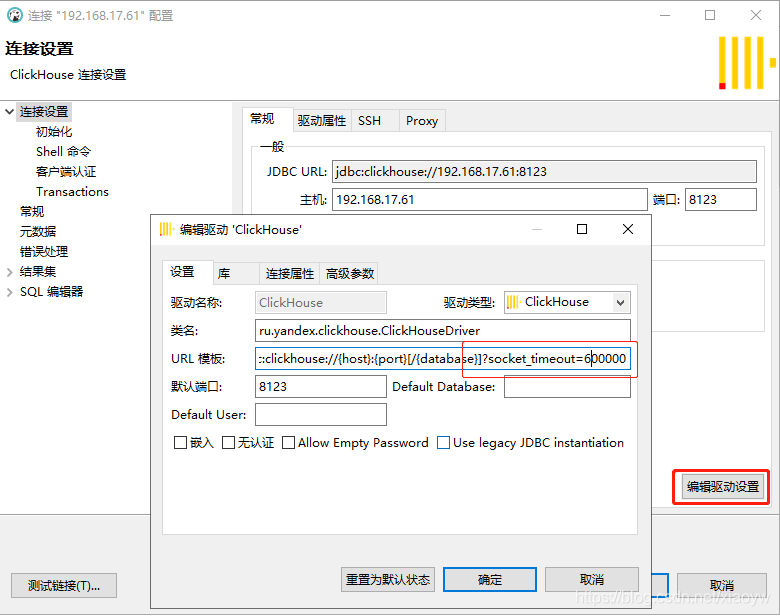Select 初始化 in the settings tree
Viewport: 780px width, 616px height.
(x=54, y=132)
